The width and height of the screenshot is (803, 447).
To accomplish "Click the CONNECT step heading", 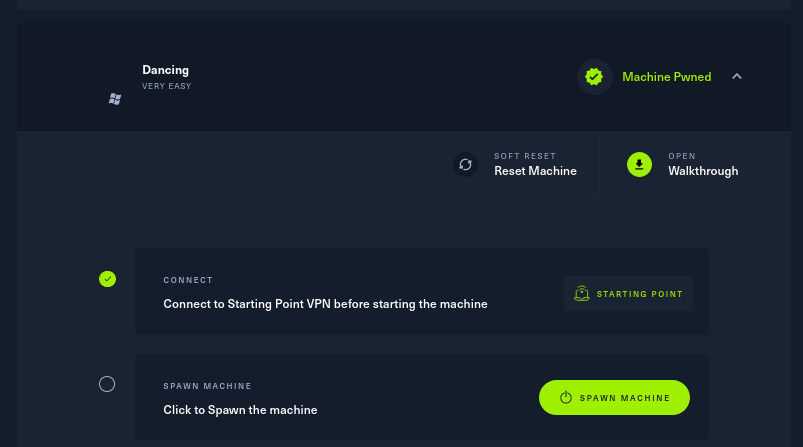I will tap(188, 280).
